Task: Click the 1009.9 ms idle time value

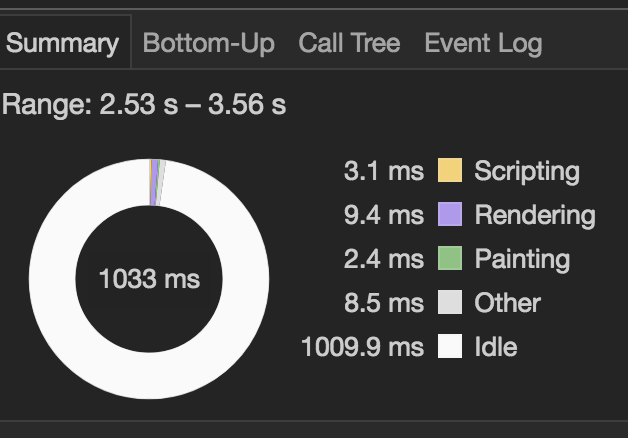Action: tap(362, 347)
